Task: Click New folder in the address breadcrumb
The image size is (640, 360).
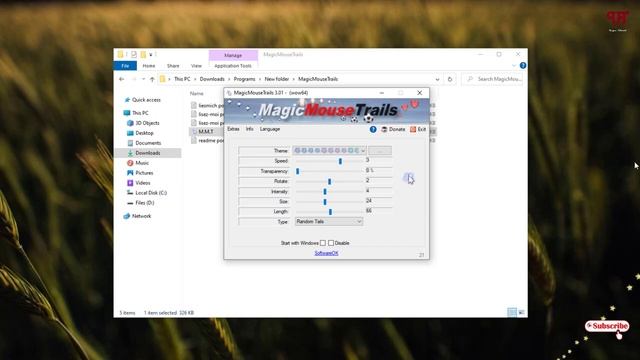Action: pos(277,79)
